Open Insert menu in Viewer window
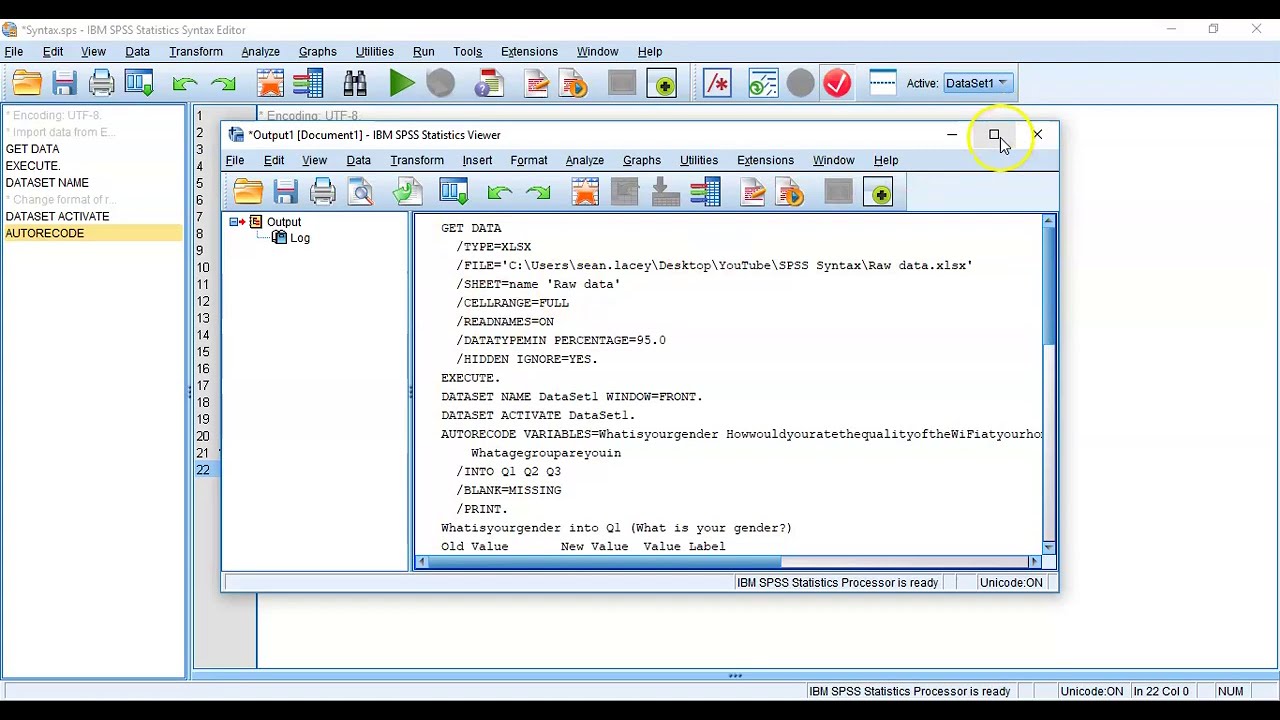1280x720 pixels. click(477, 160)
